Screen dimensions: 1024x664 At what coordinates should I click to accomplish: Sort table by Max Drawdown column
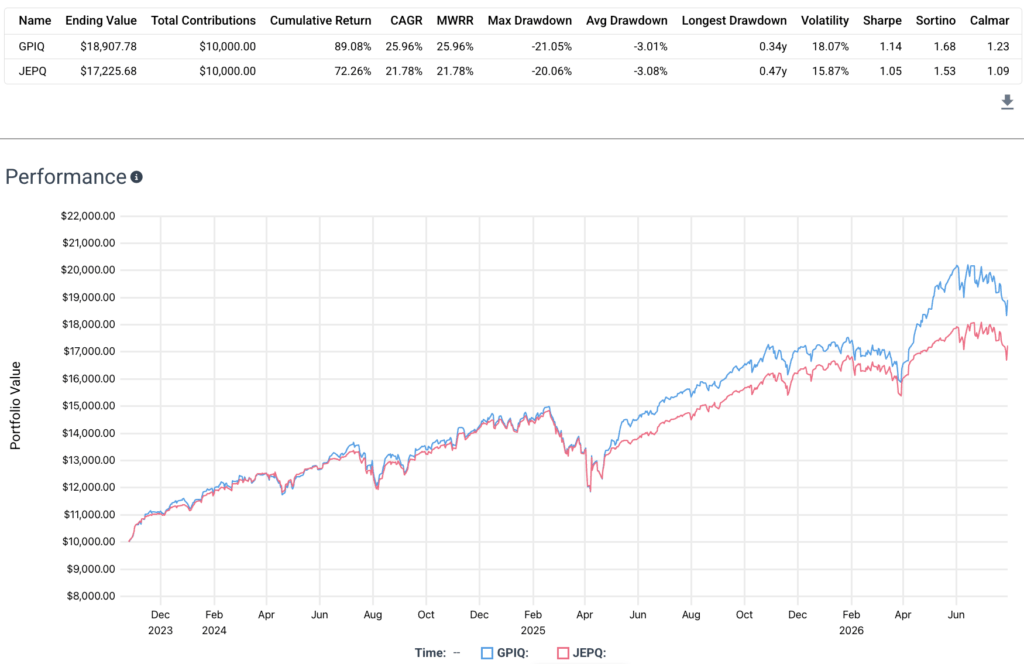pos(529,20)
